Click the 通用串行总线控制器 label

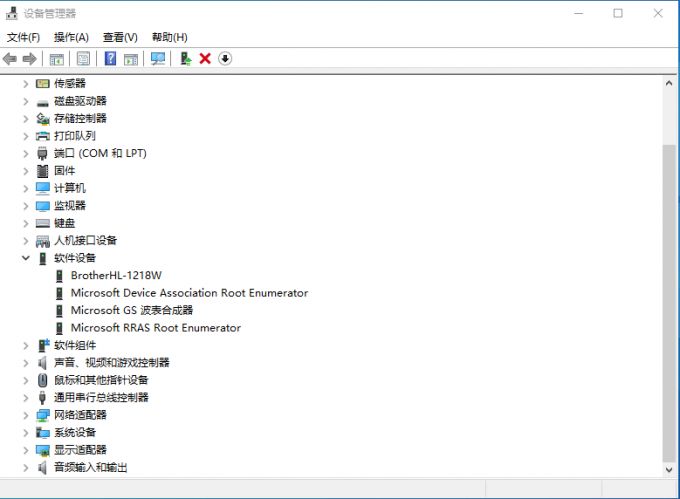click(101, 398)
